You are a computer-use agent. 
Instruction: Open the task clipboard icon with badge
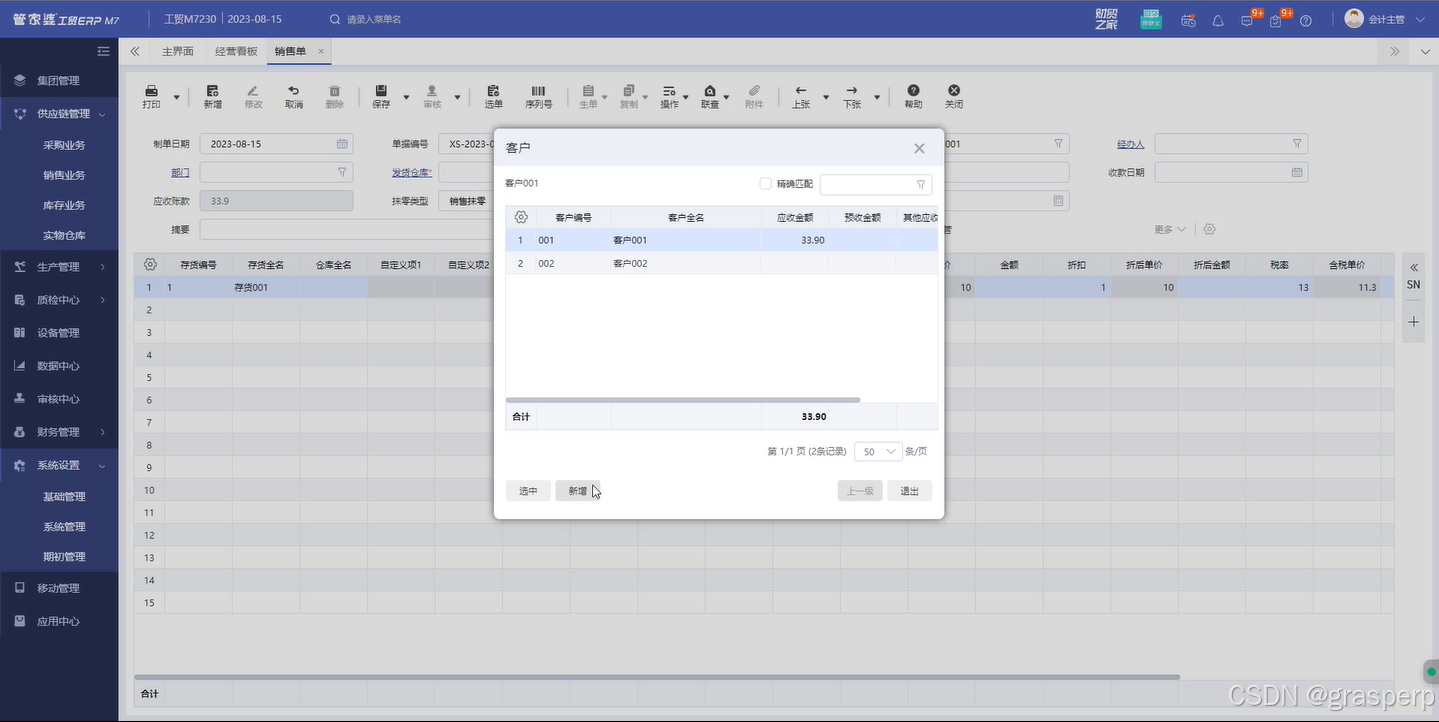[1276, 20]
